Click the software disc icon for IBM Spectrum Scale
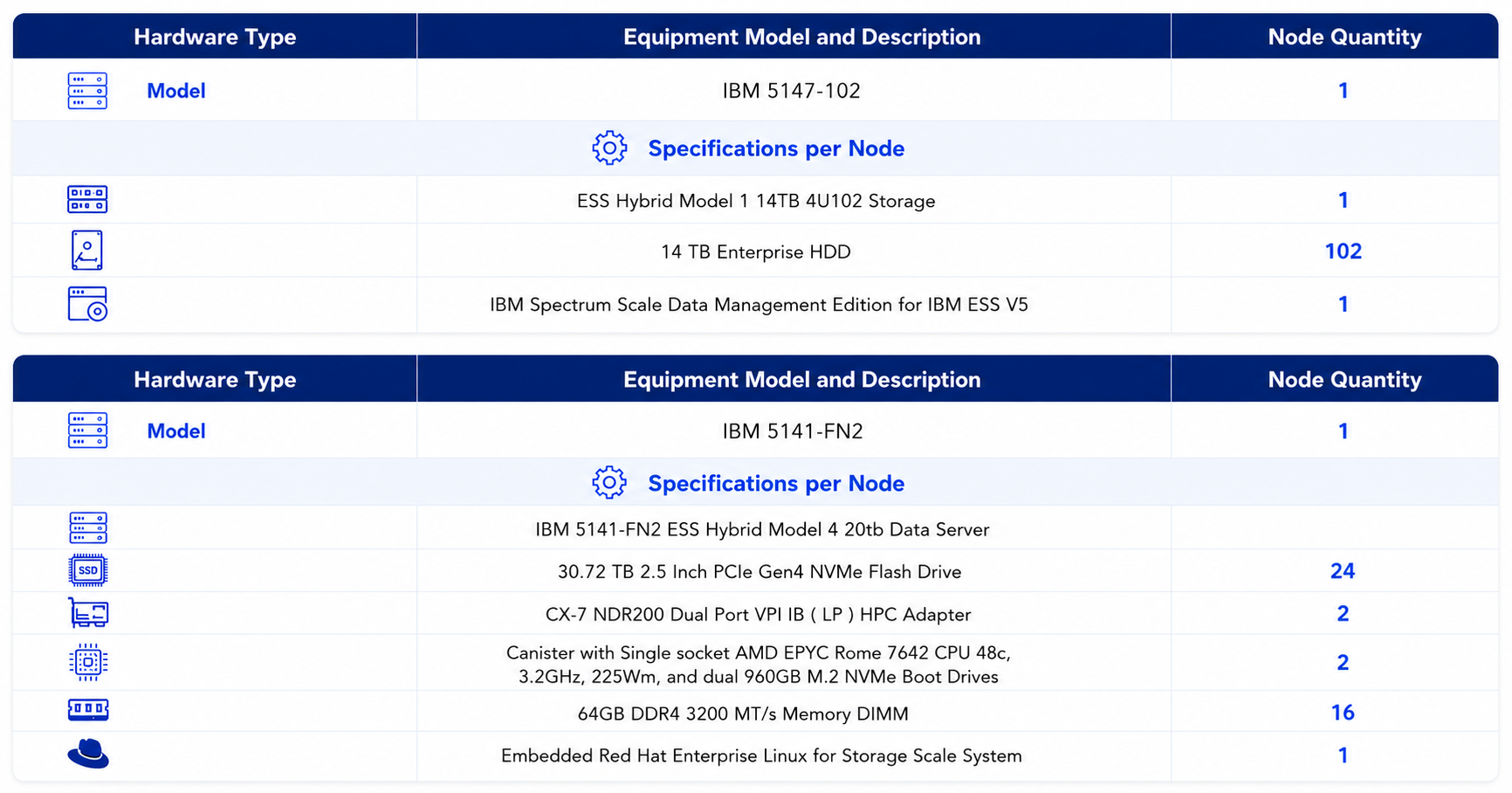Screen dimensions: 1512x793 click(x=87, y=304)
